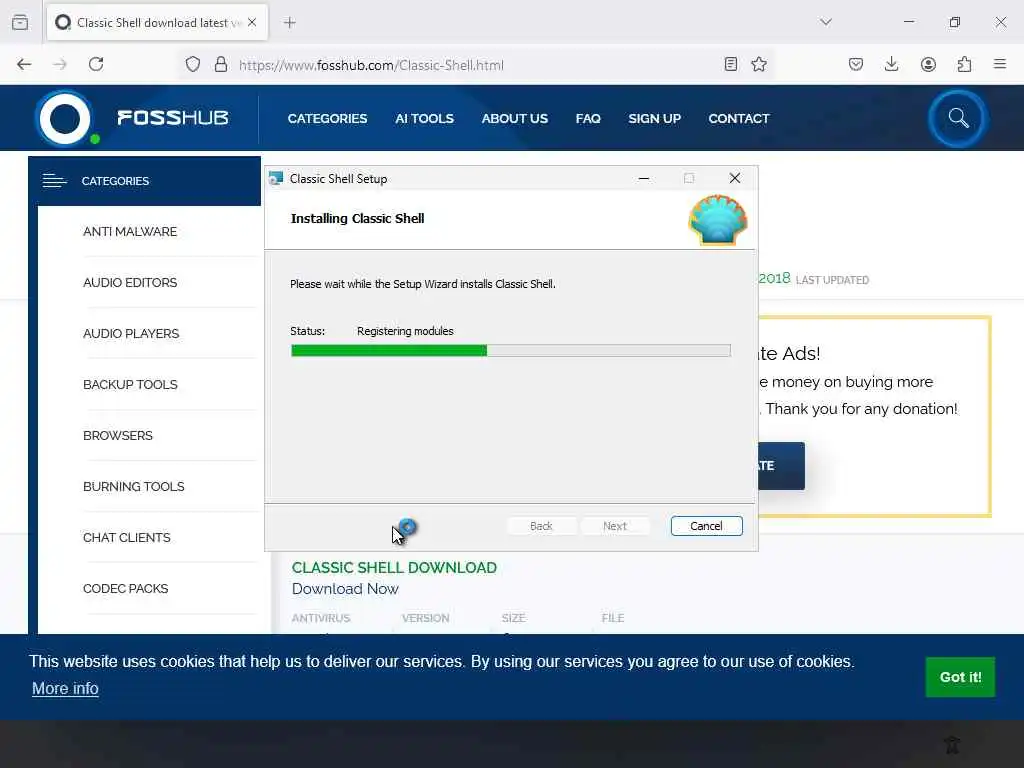Bookmark this page with the star icon
The height and width of the screenshot is (768, 1024).
tap(759, 64)
